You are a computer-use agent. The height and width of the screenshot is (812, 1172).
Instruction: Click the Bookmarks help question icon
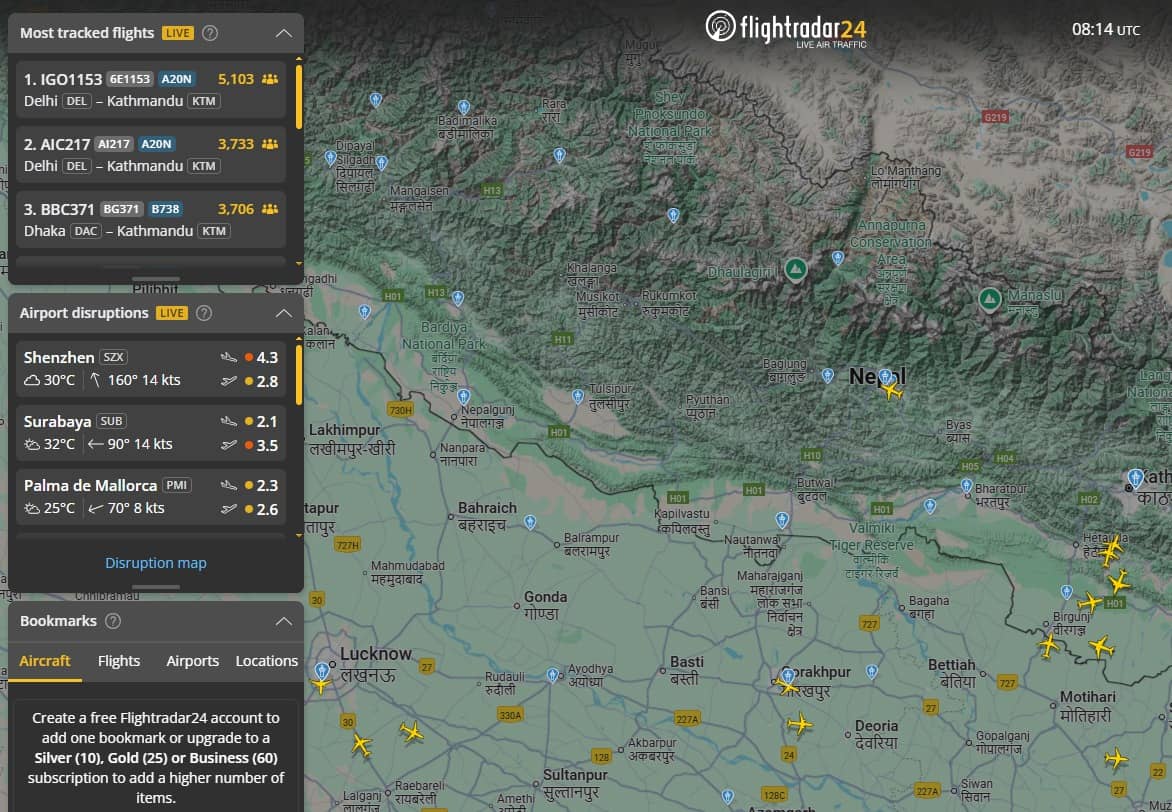pyautogui.click(x=113, y=621)
